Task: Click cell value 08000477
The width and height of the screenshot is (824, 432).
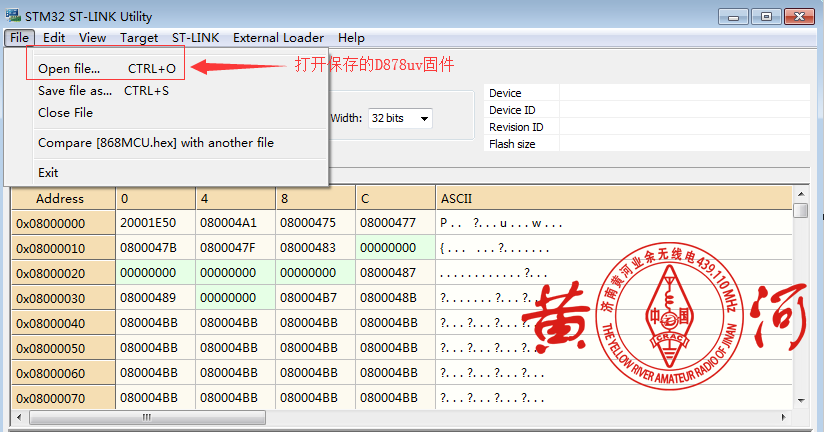Action: point(395,223)
